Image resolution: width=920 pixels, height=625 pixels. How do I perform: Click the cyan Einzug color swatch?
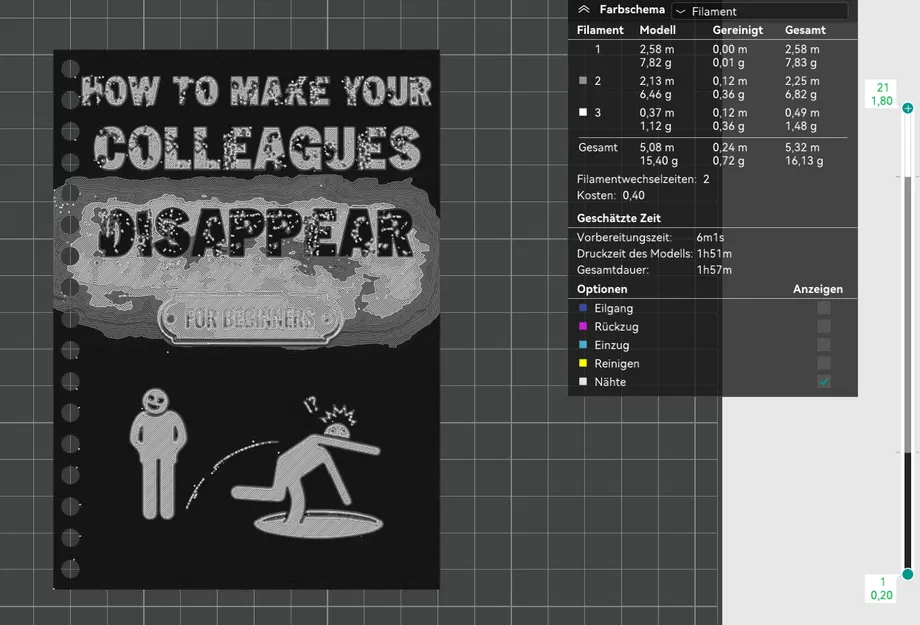pos(583,344)
